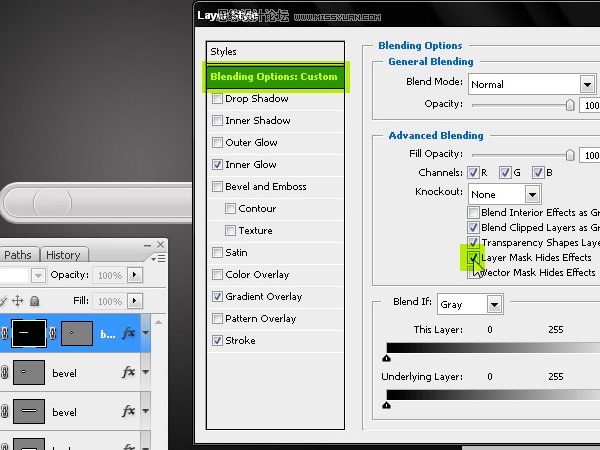
Task: Toggle the B channel checkbox
Action: (x=538, y=173)
